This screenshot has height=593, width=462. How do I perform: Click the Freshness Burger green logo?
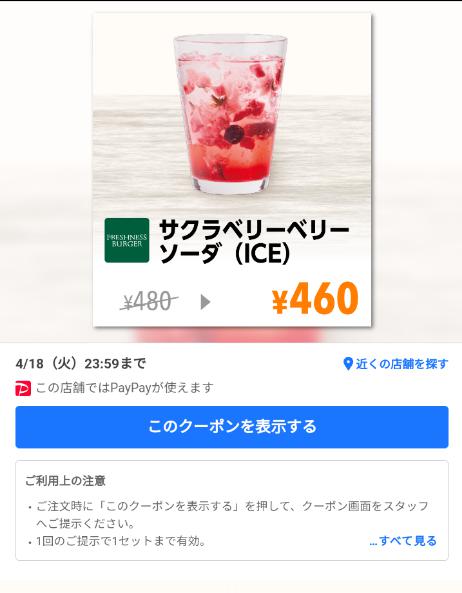click(x=127, y=240)
